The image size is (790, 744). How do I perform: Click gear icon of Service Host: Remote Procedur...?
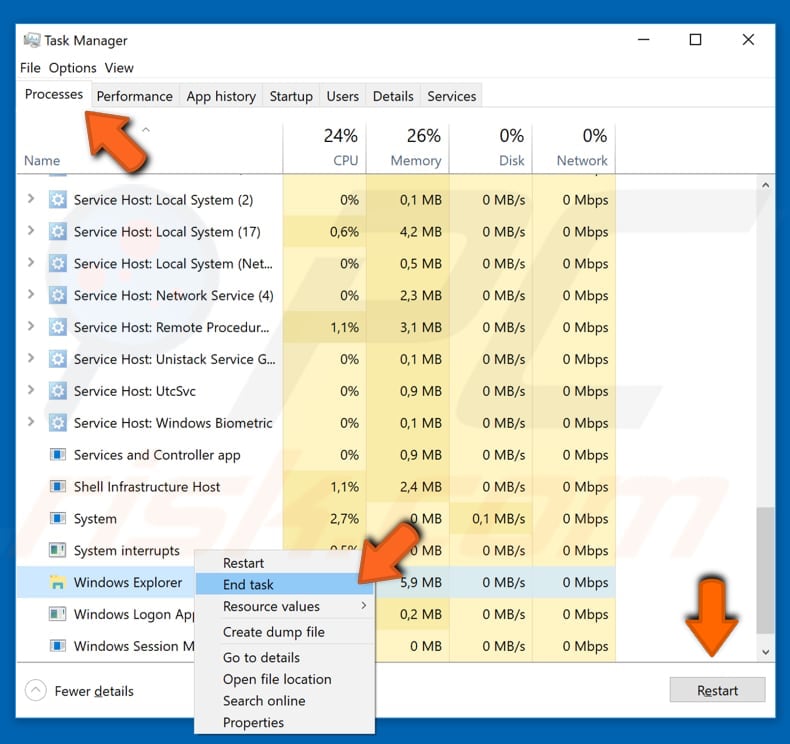(x=57, y=327)
